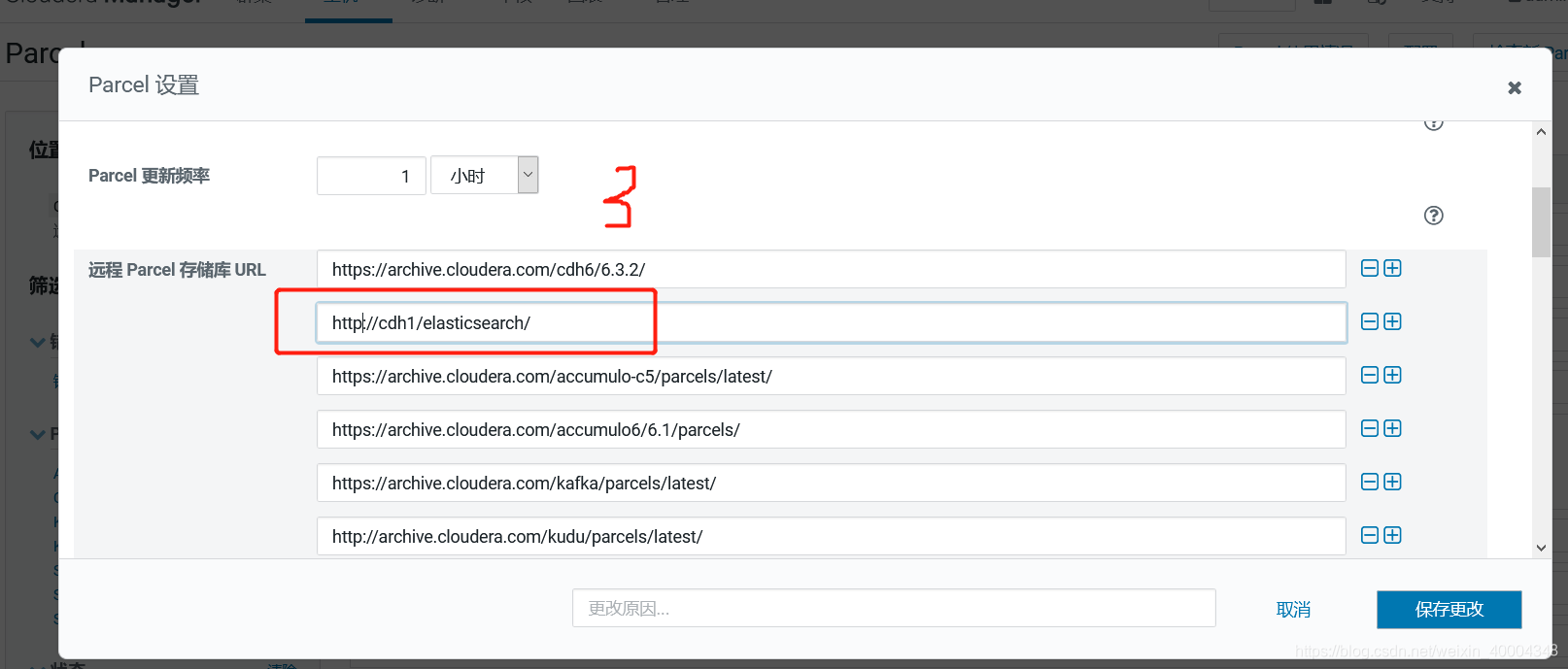The height and width of the screenshot is (669, 1568).
Task: Remove the accumulo6/6.1 parcels URL row
Action: [x=1370, y=428]
